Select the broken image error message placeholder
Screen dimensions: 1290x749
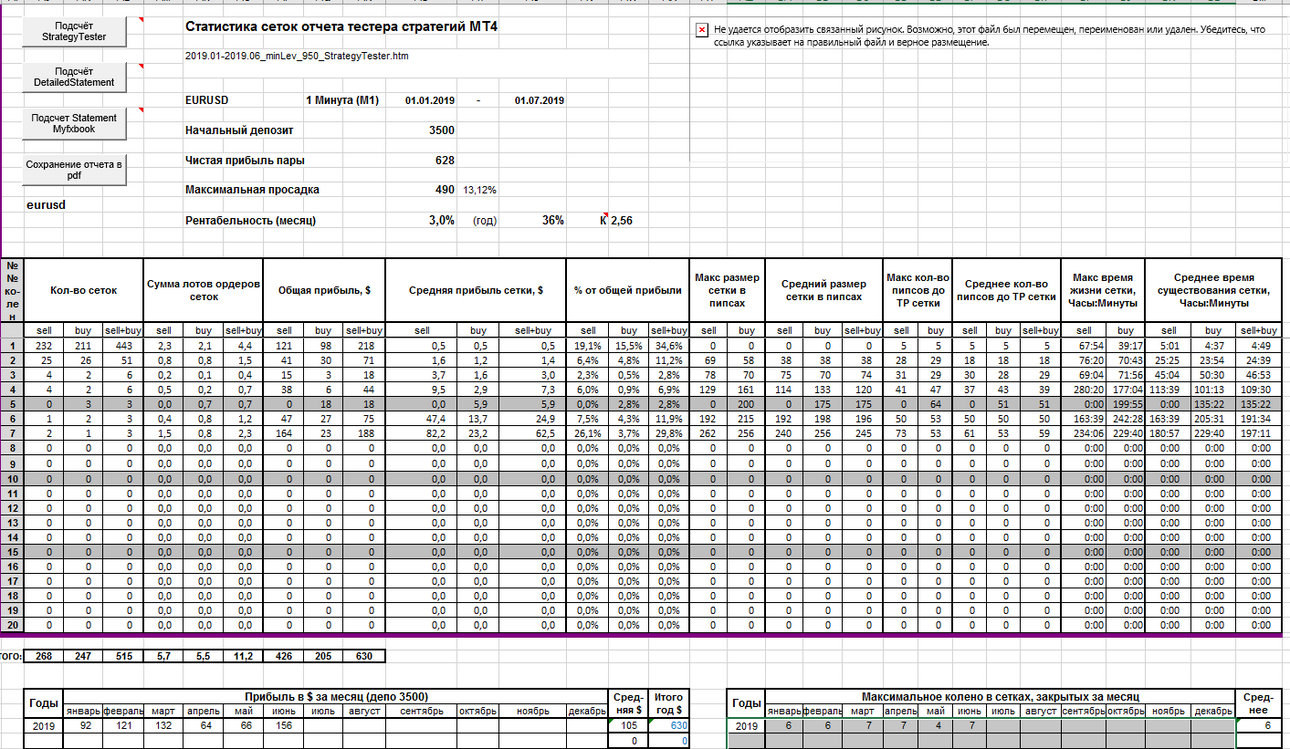coord(989,36)
